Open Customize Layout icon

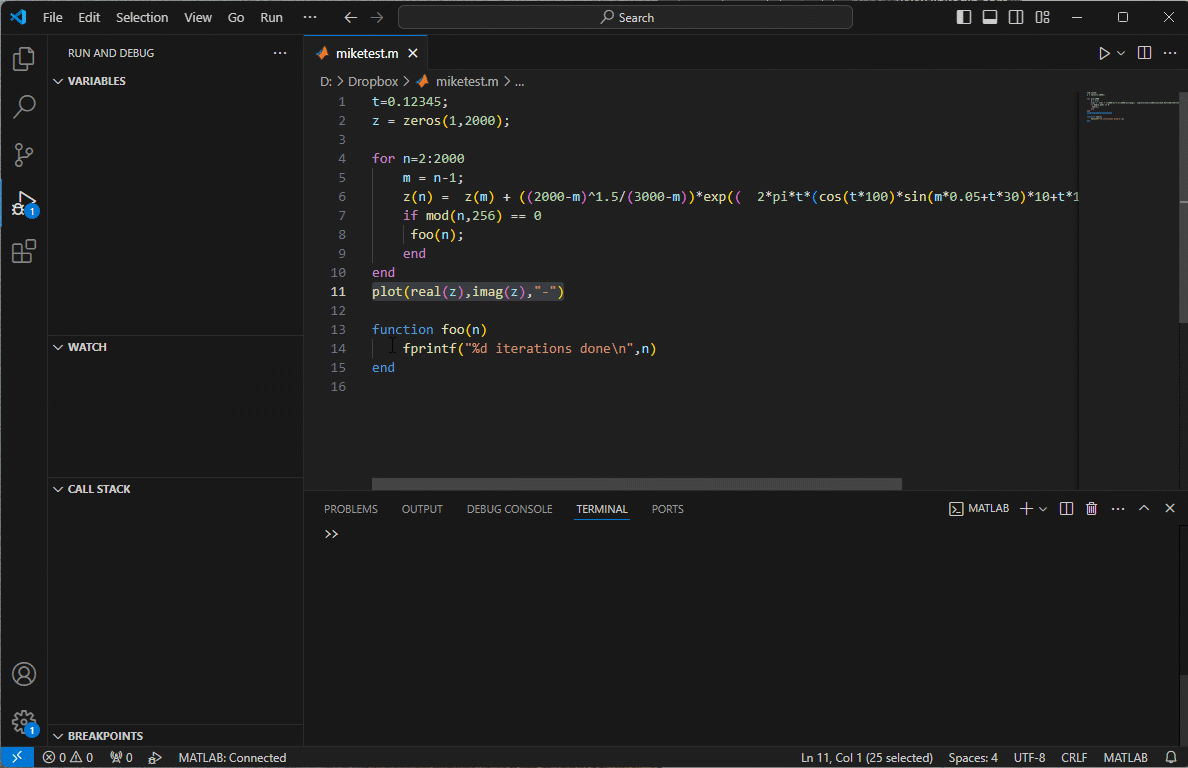(x=1043, y=17)
